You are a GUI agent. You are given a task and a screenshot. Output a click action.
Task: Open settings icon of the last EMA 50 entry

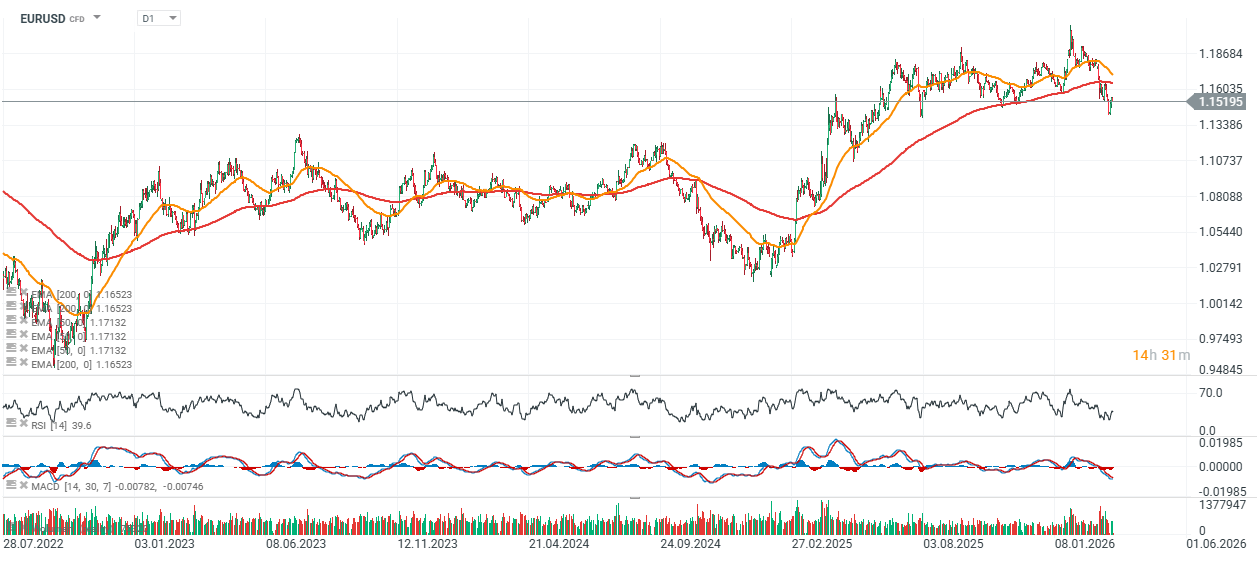pos(11,351)
